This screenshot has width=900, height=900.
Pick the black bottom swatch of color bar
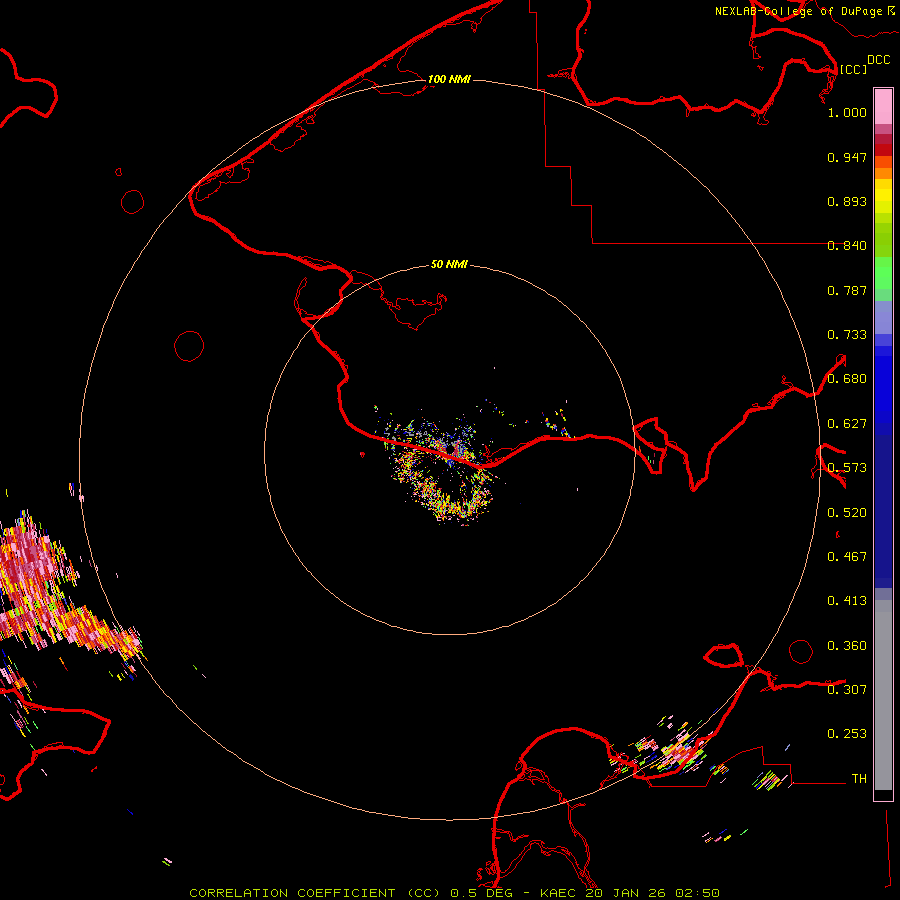883,795
